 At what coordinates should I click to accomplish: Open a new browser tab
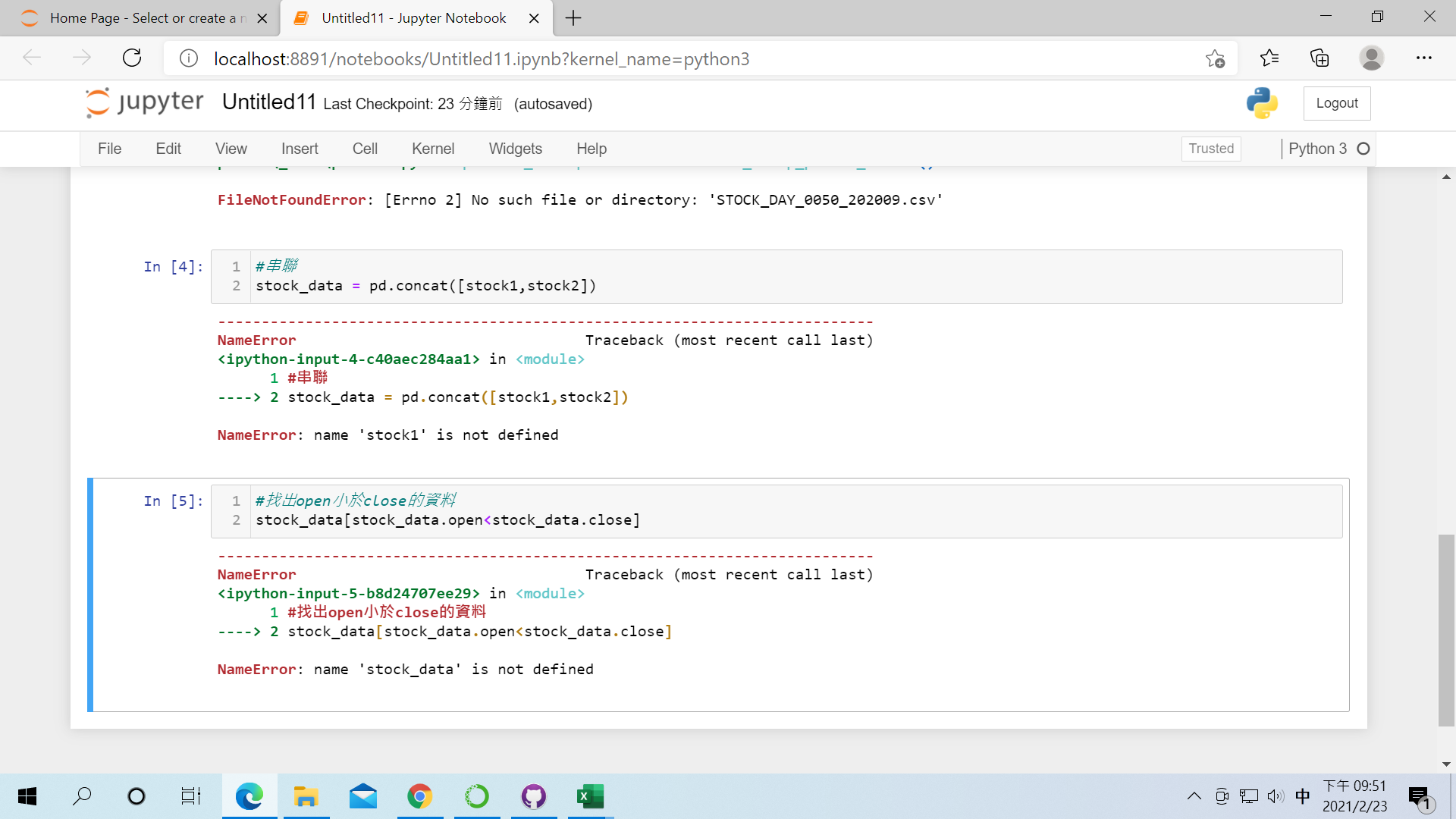[x=573, y=18]
